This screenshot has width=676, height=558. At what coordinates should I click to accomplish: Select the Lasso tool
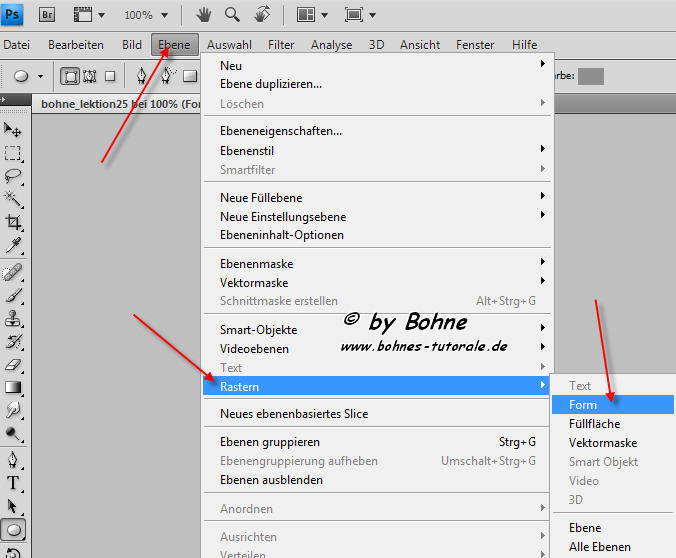(13, 175)
